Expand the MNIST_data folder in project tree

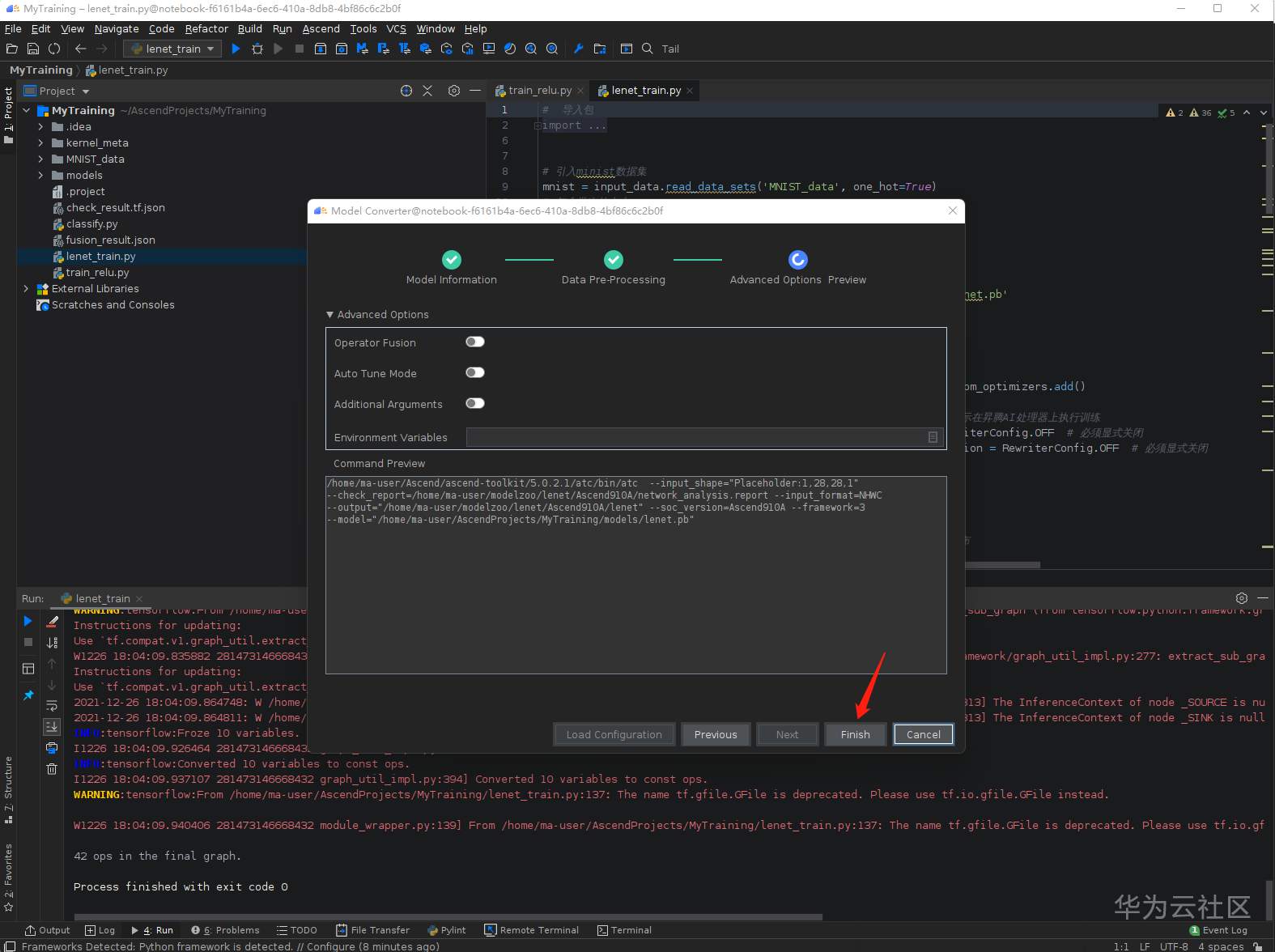40,159
